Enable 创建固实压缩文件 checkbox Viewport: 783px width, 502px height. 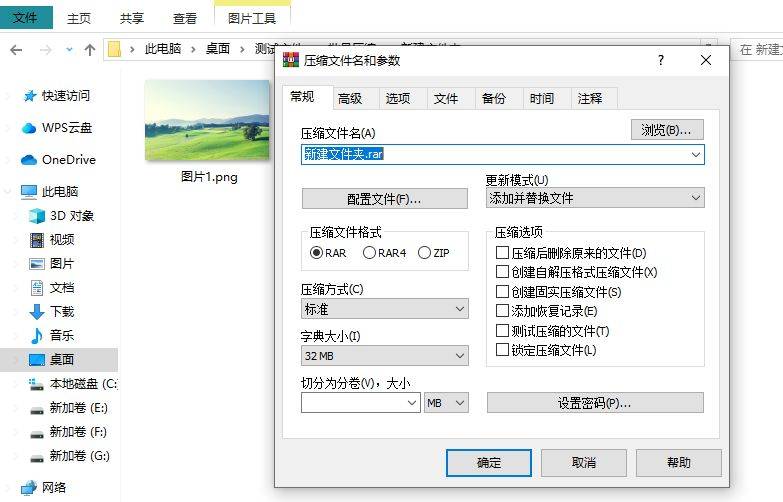pos(502,291)
